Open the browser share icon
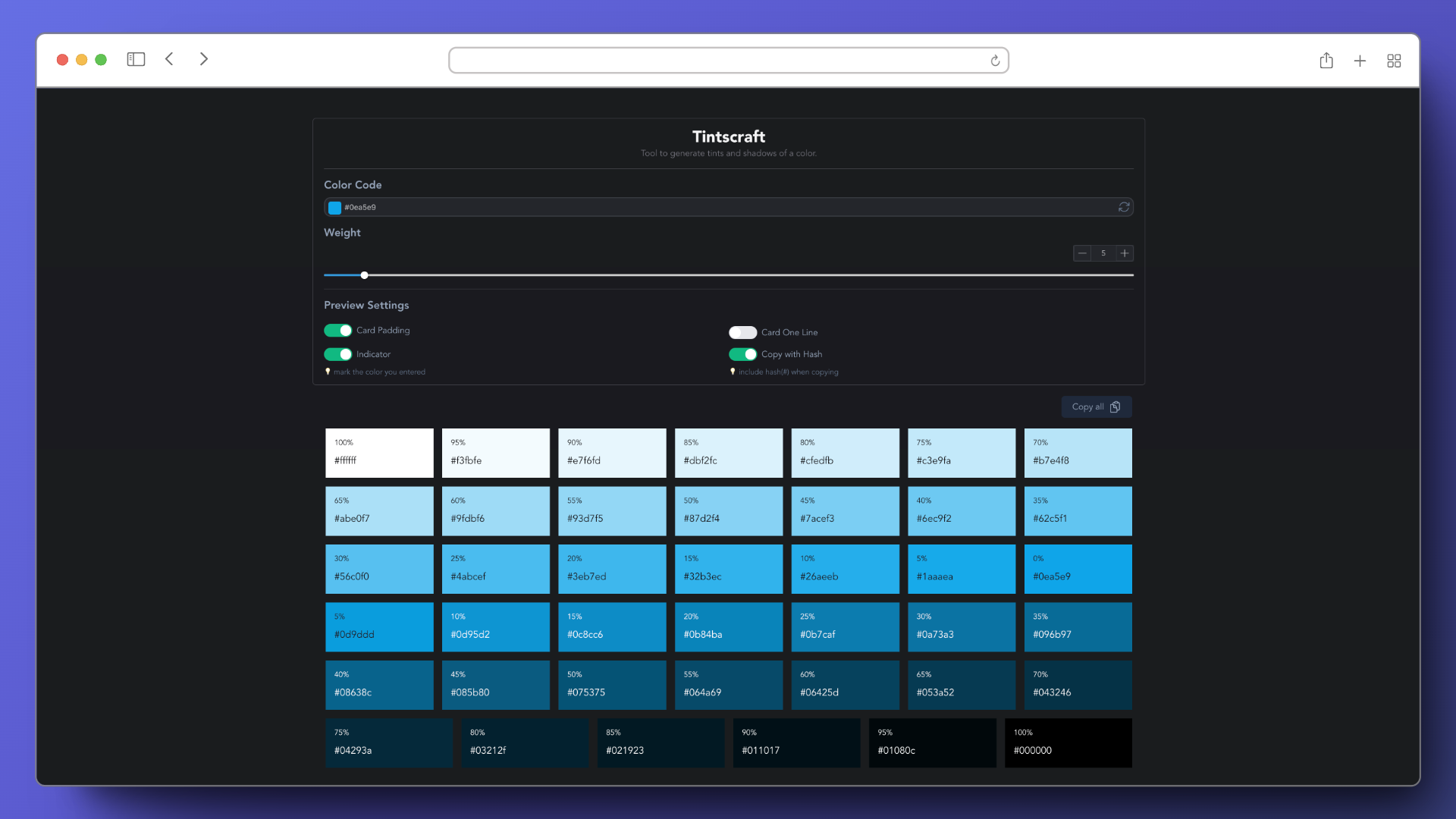 (1326, 61)
